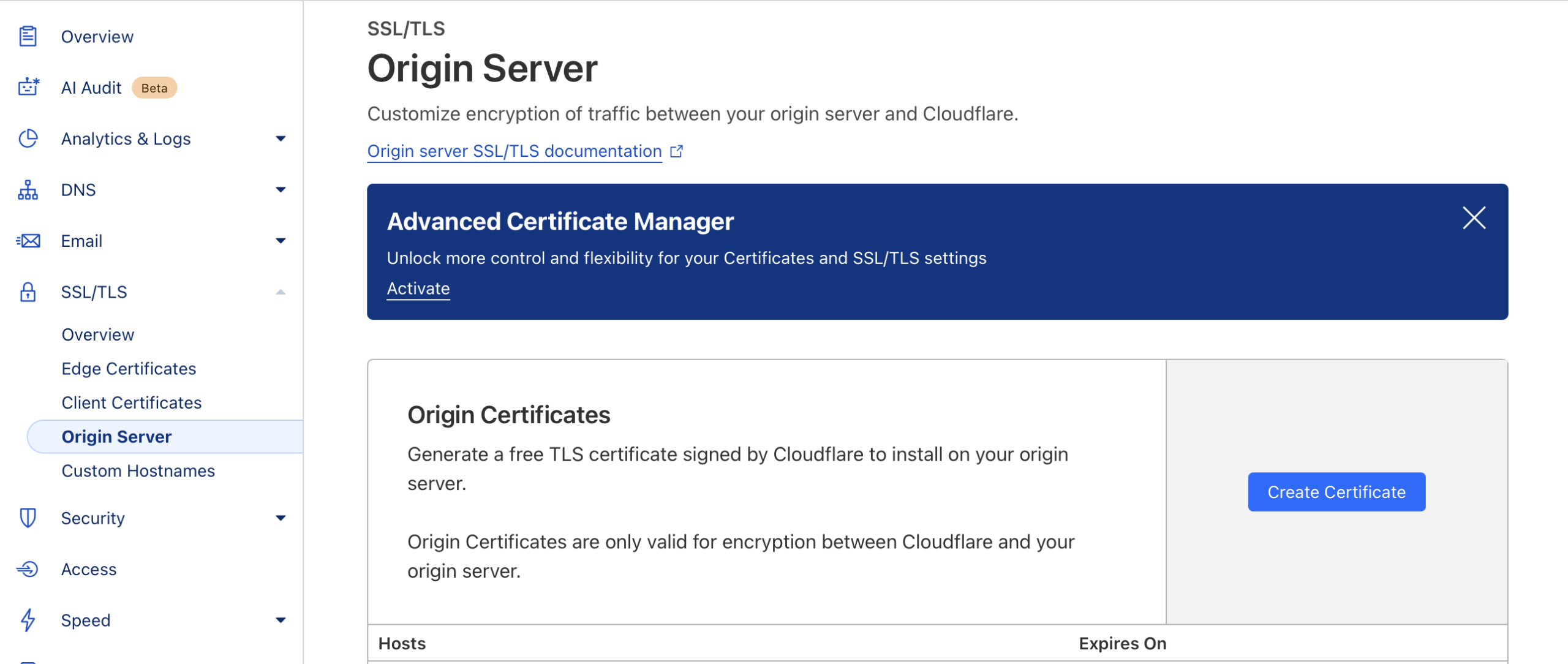Expand the Security section arrow
Screen dimensions: 1568x664
pyautogui.click(x=281, y=518)
